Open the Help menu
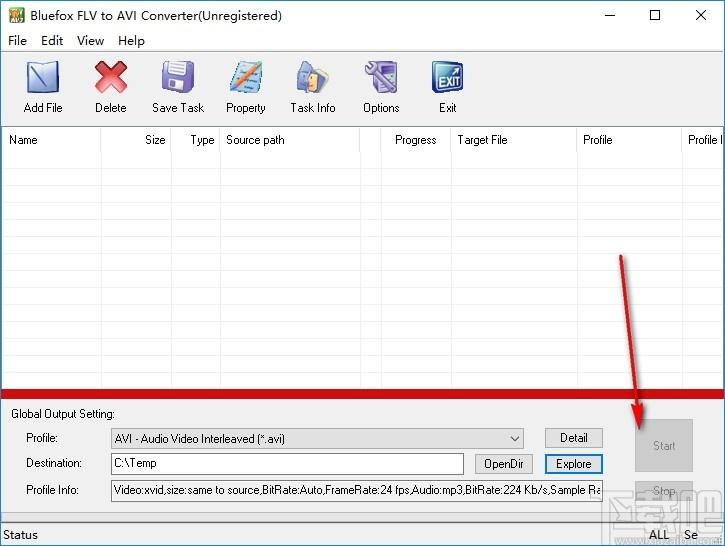 tap(131, 41)
